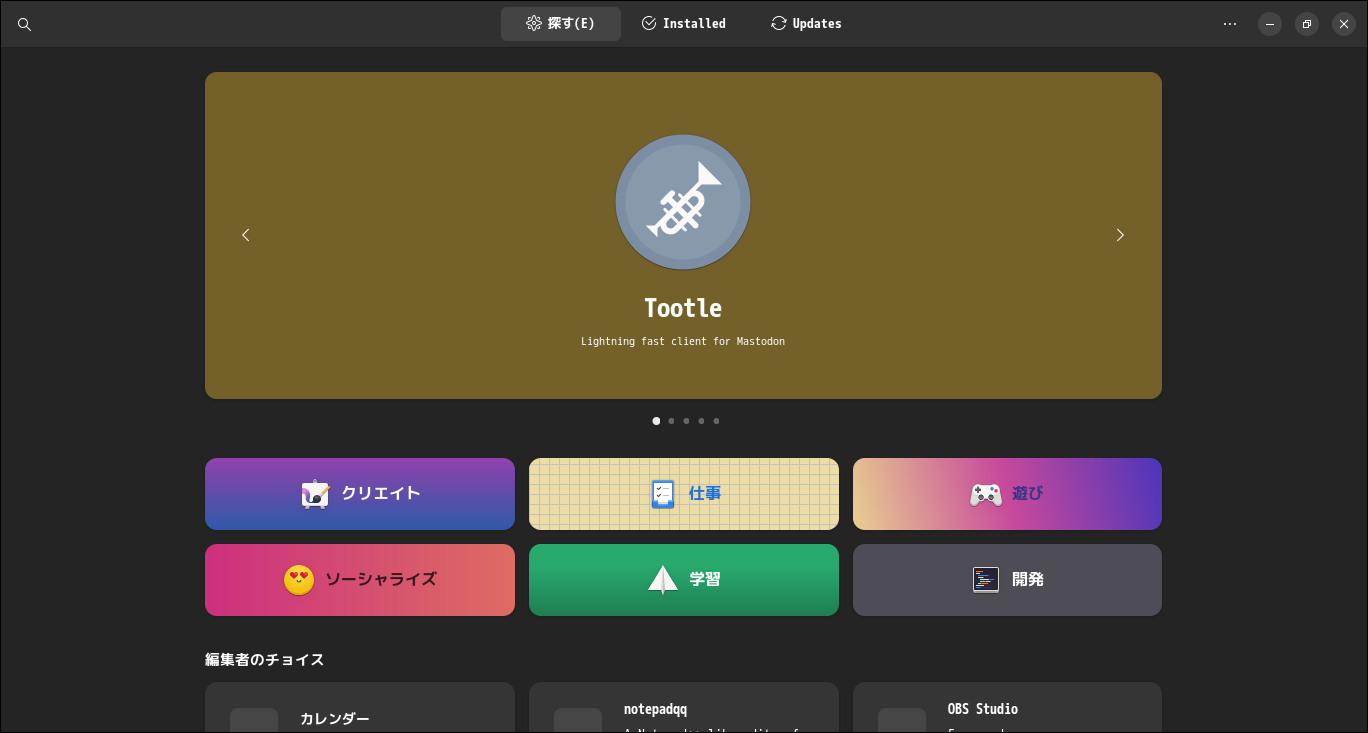Image resolution: width=1368 pixels, height=733 pixels.
Task: Select the second carousel page dot
Action: click(671, 421)
